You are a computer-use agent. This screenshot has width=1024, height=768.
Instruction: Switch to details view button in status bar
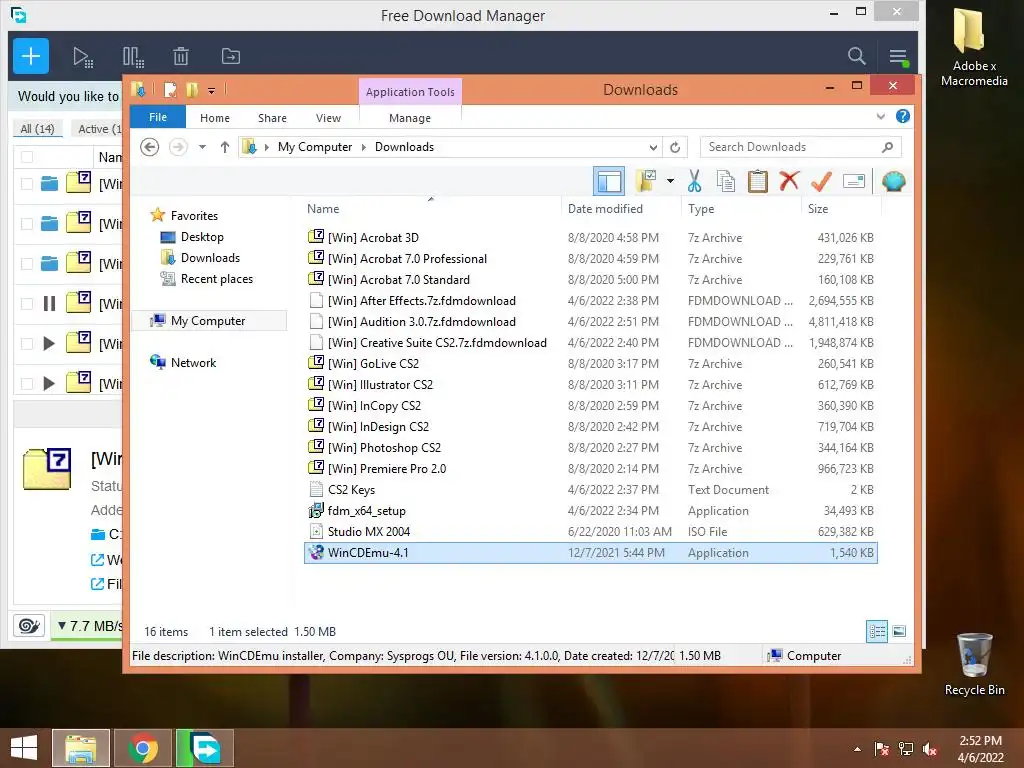(x=877, y=631)
